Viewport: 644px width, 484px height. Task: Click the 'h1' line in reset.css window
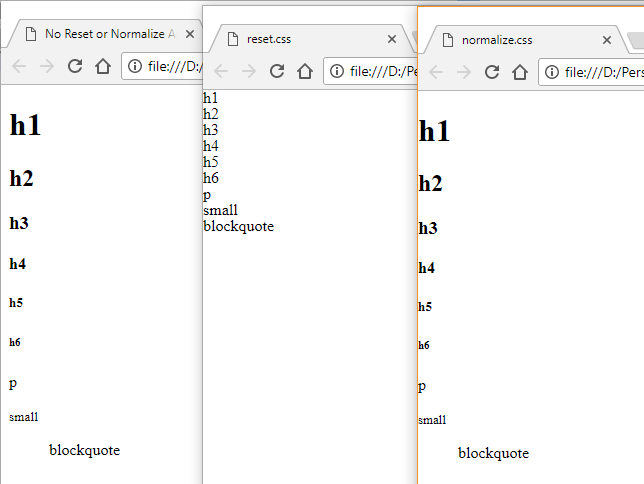(211, 98)
